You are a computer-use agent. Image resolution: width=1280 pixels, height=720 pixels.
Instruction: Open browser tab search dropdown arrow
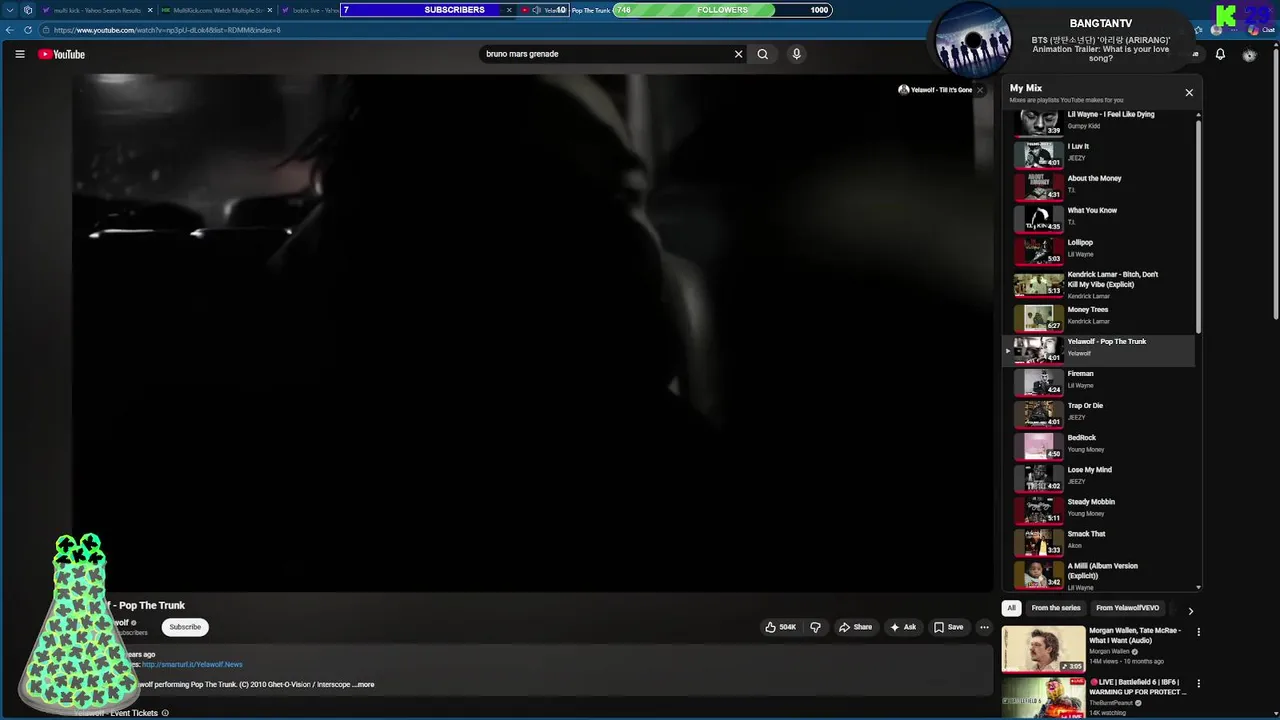coord(9,10)
